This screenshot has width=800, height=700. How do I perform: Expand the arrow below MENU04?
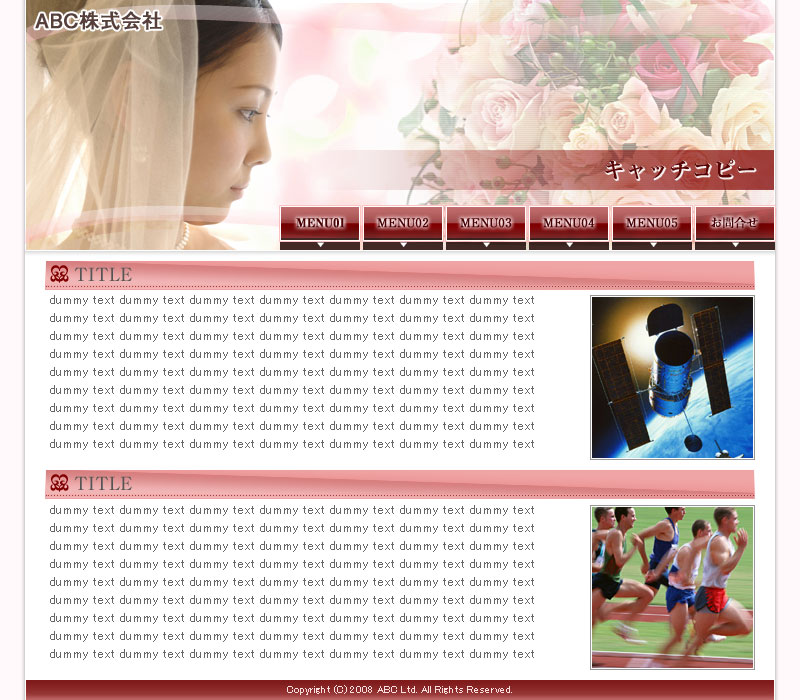click(x=569, y=245)
